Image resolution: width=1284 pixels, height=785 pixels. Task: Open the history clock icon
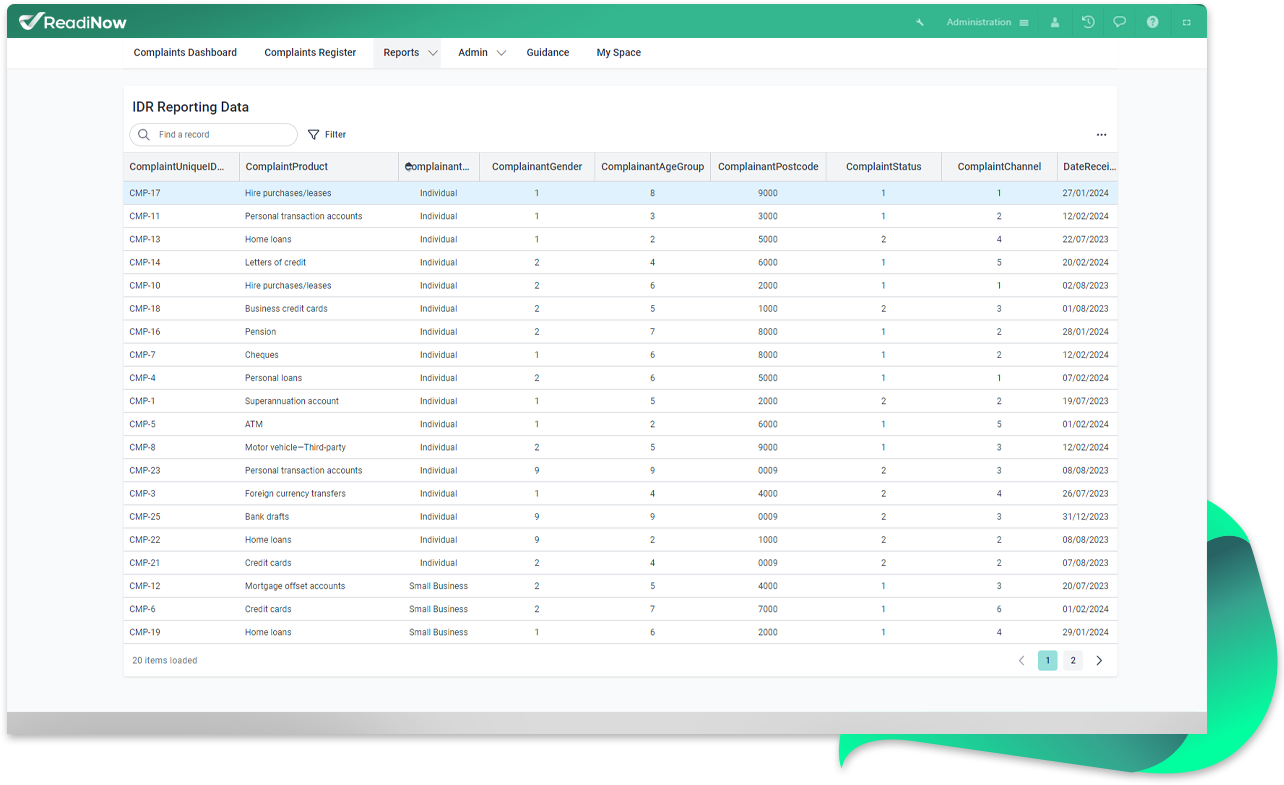[1088, 22]
